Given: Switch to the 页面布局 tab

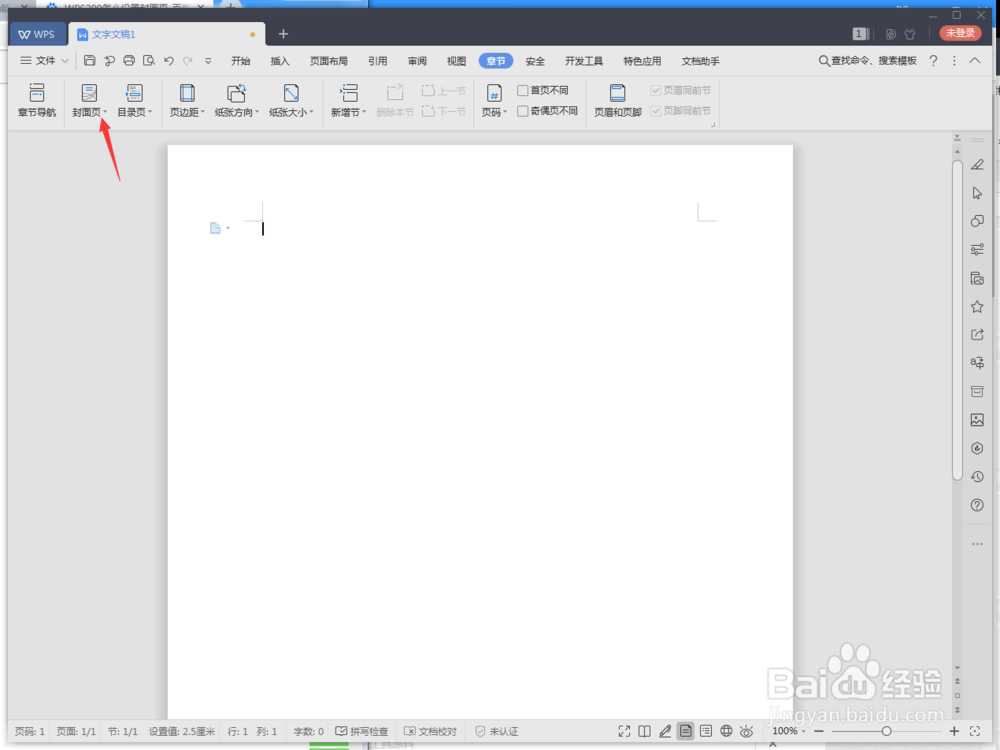Looking at the screenshot, I should (328, 61).
